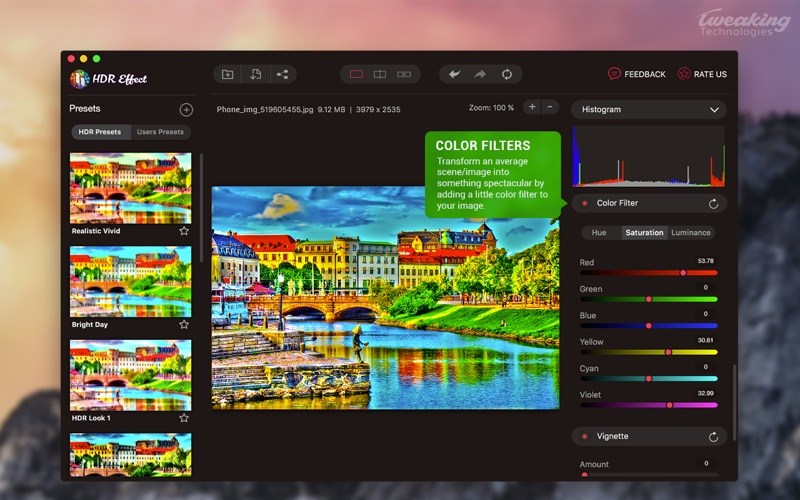The width and height of the screenshot is (800, 500).
Task: Open the Feedback link
Action: point(637,74)
